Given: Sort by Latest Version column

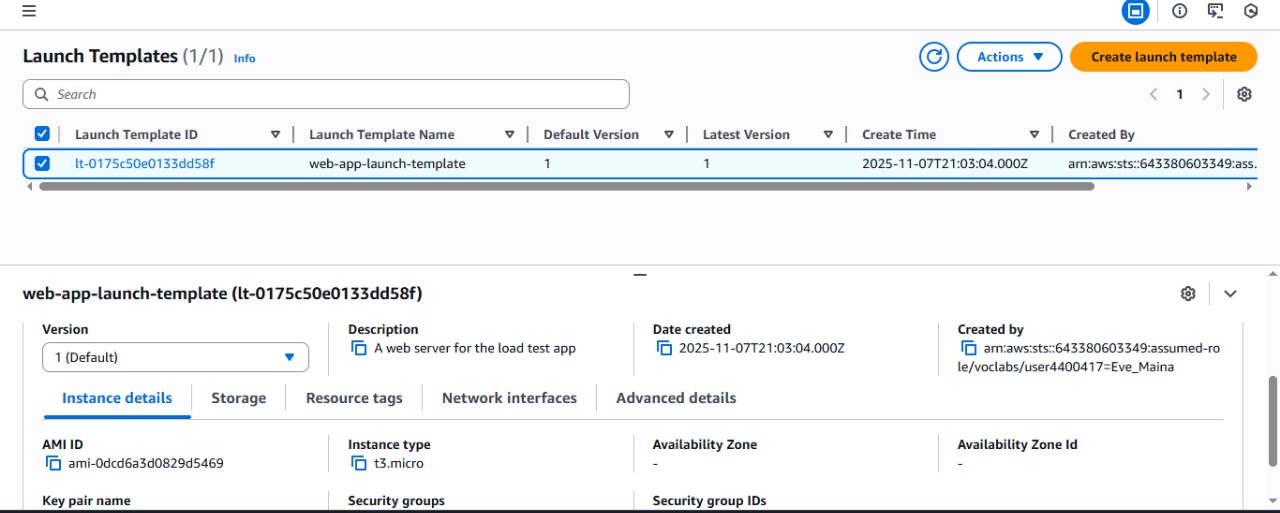Looking at the screenshot, I should coord(828,134).
